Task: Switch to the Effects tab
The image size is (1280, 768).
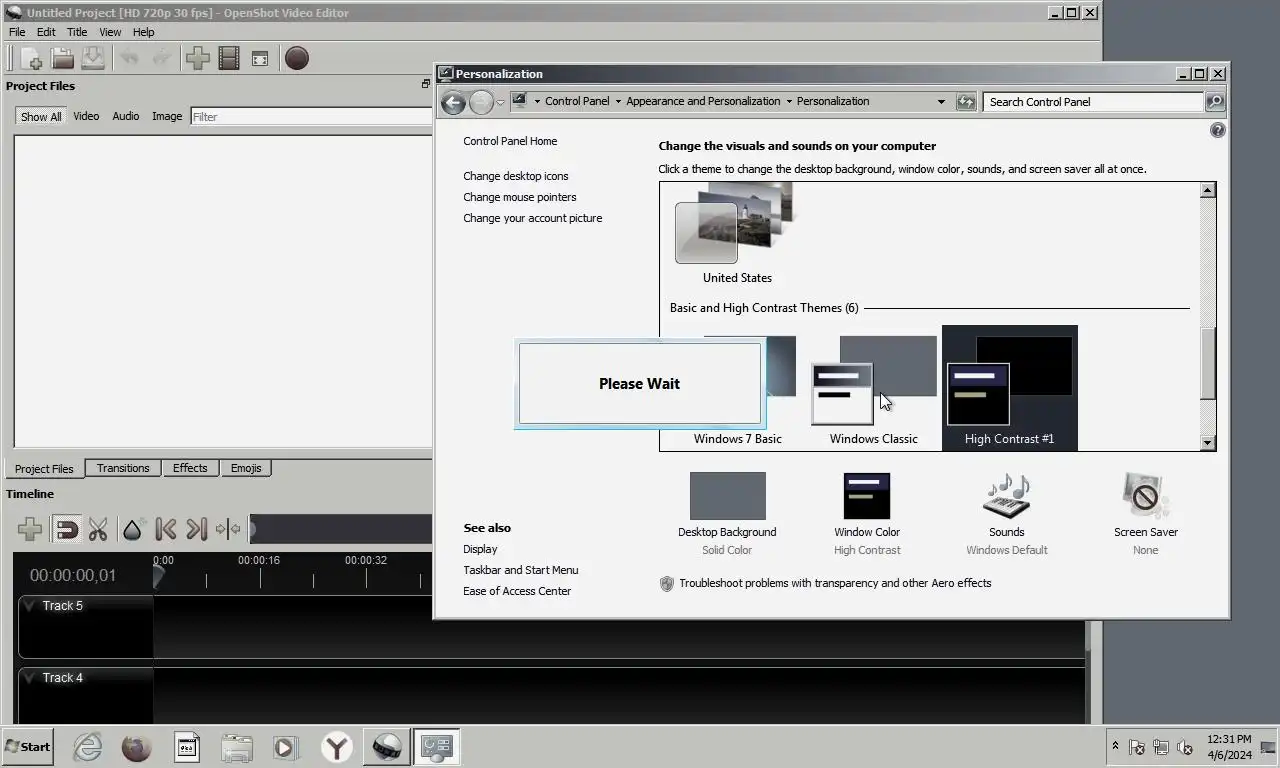Action: coord(190,468)
